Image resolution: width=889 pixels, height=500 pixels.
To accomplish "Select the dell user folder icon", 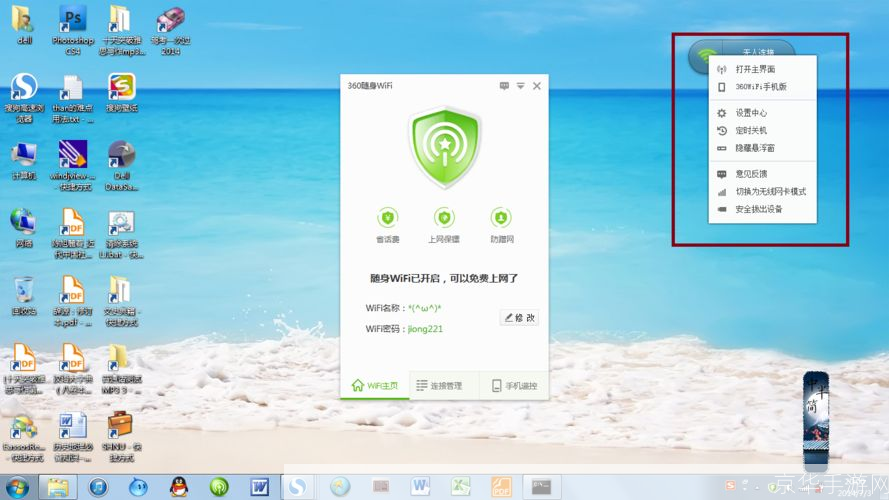I will coord(24,24).
